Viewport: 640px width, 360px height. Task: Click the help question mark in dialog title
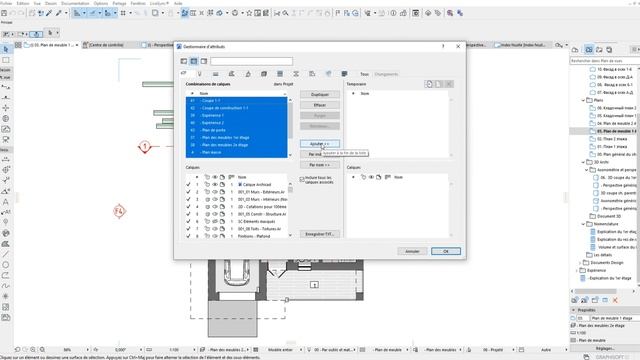(x=443, y=47)
